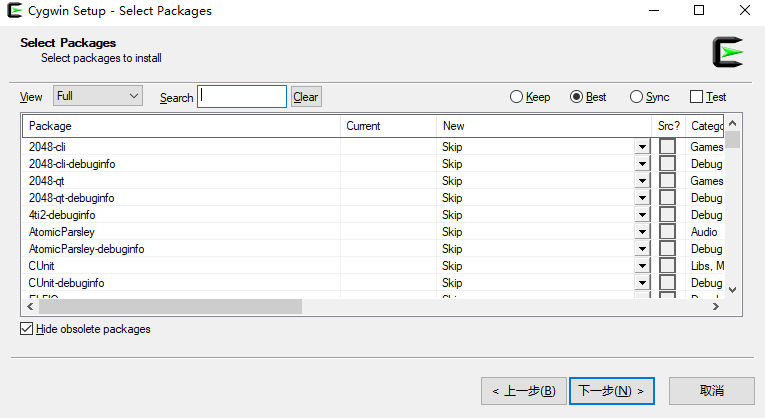Select the 2048-cli-debuginfo package name
Screen dimensions: 765x418
[72, 164]
